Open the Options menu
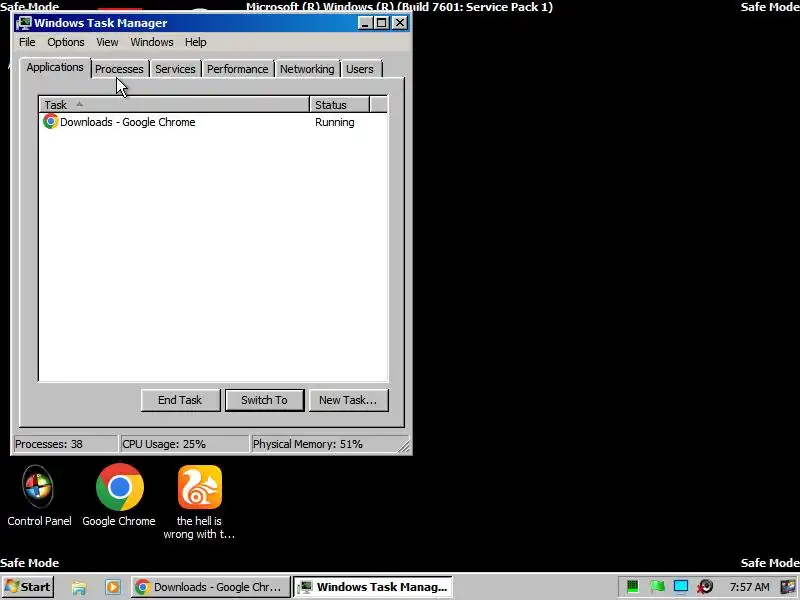This screenshot has height=600, width=800. point(66,42)
